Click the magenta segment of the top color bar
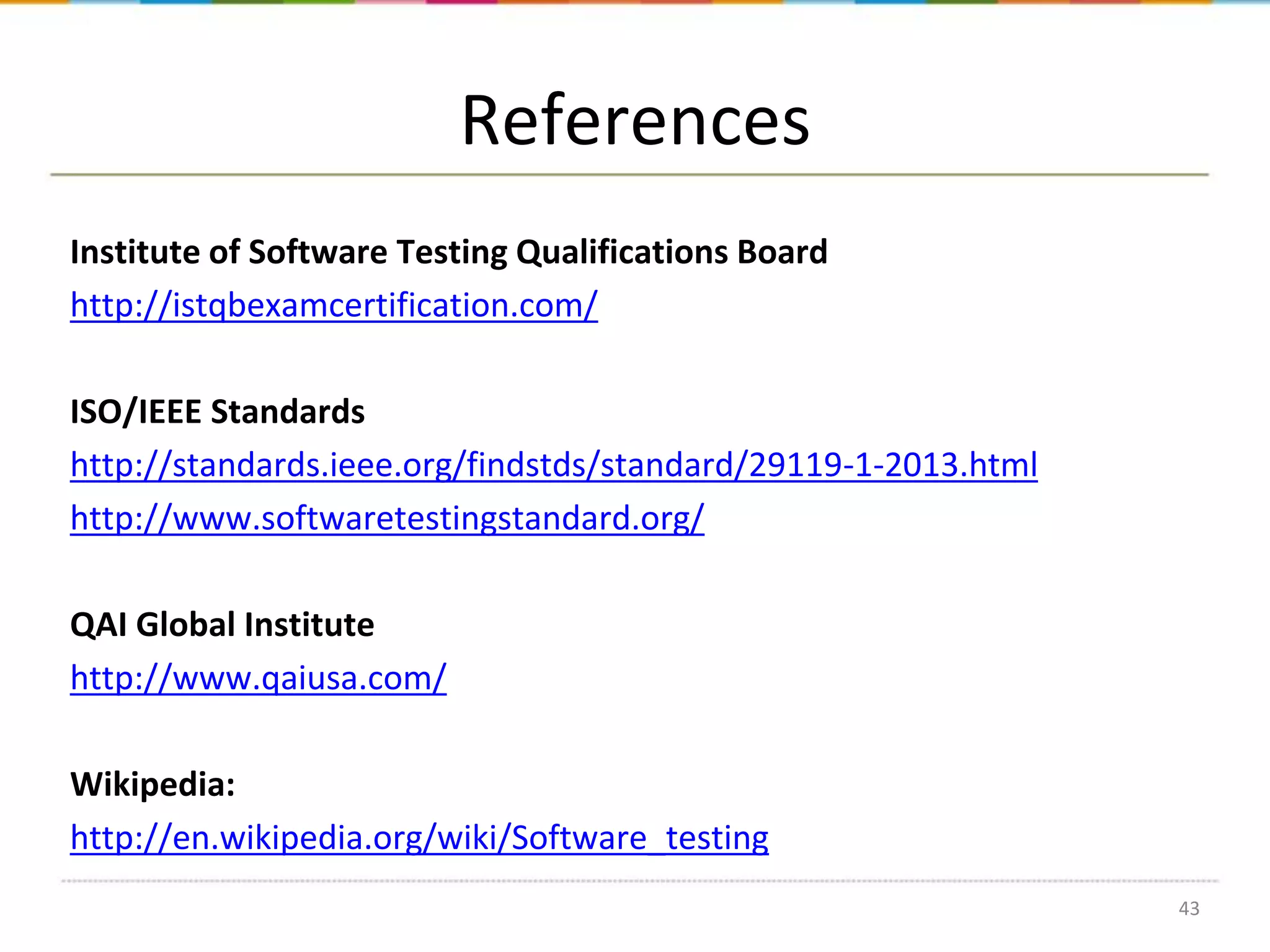Viewport: 1270px width, 952px height. coord(462,2)
